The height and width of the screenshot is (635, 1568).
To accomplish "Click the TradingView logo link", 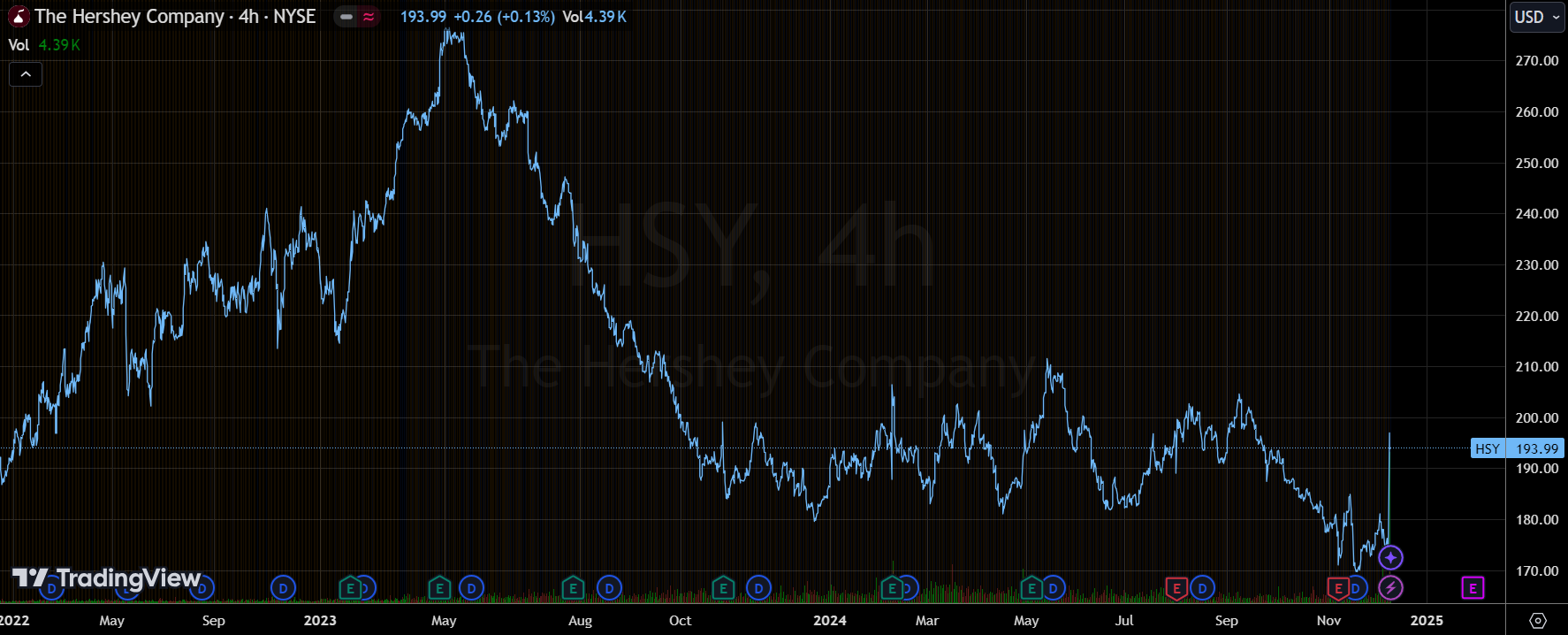I will [107, 578].
